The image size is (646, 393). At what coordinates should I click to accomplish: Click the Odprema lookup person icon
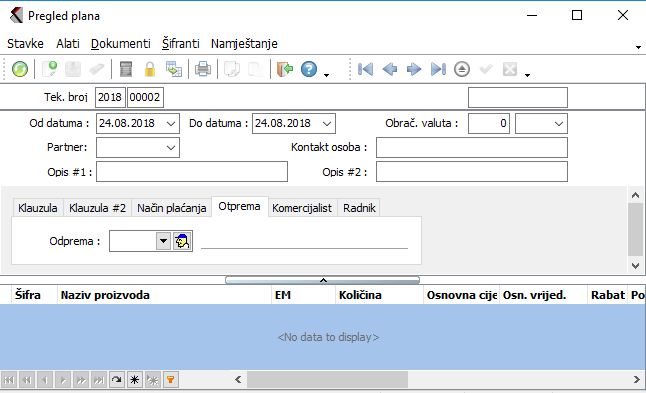click(182, 241)
